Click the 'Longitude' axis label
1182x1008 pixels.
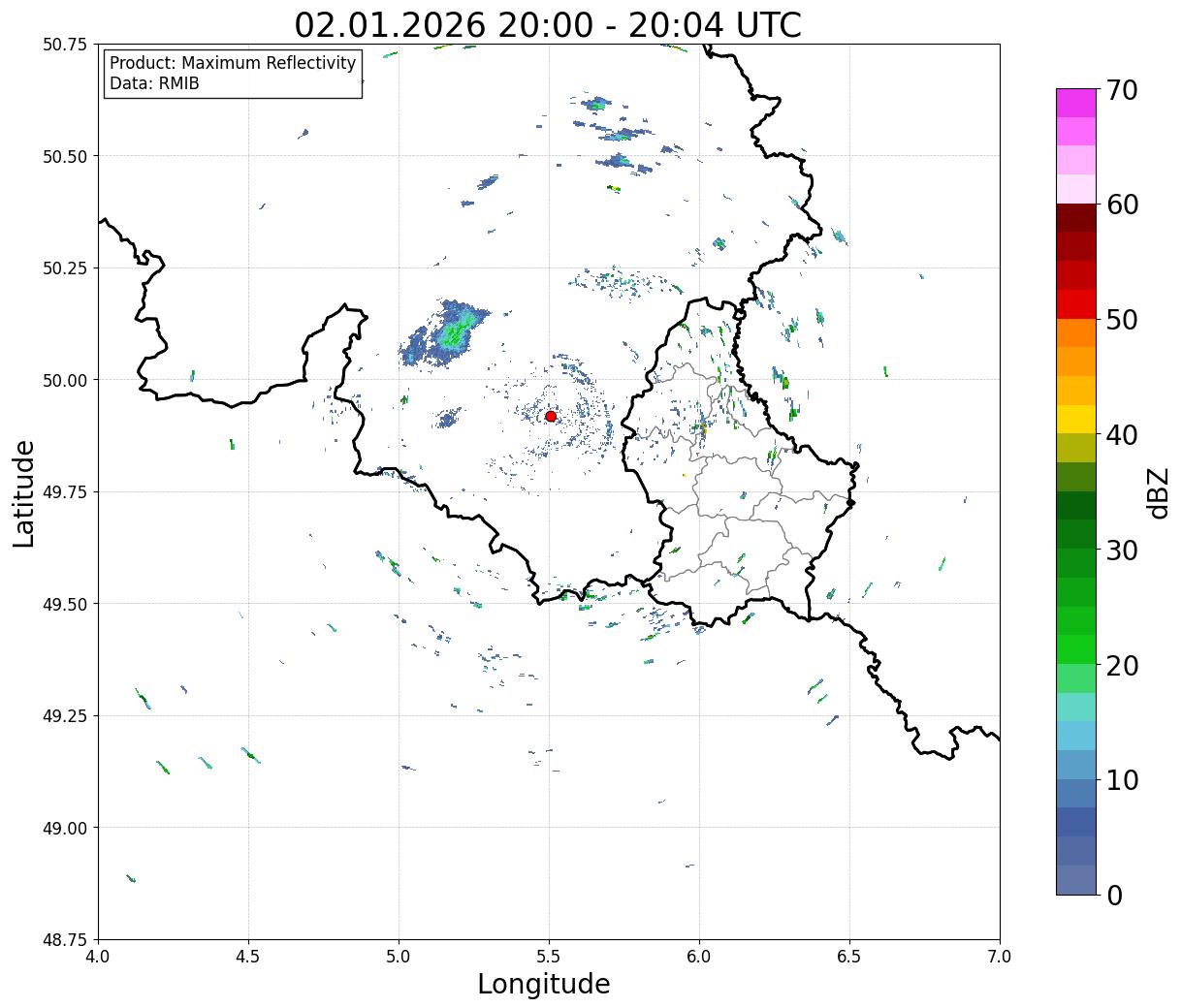click(544, 984)
